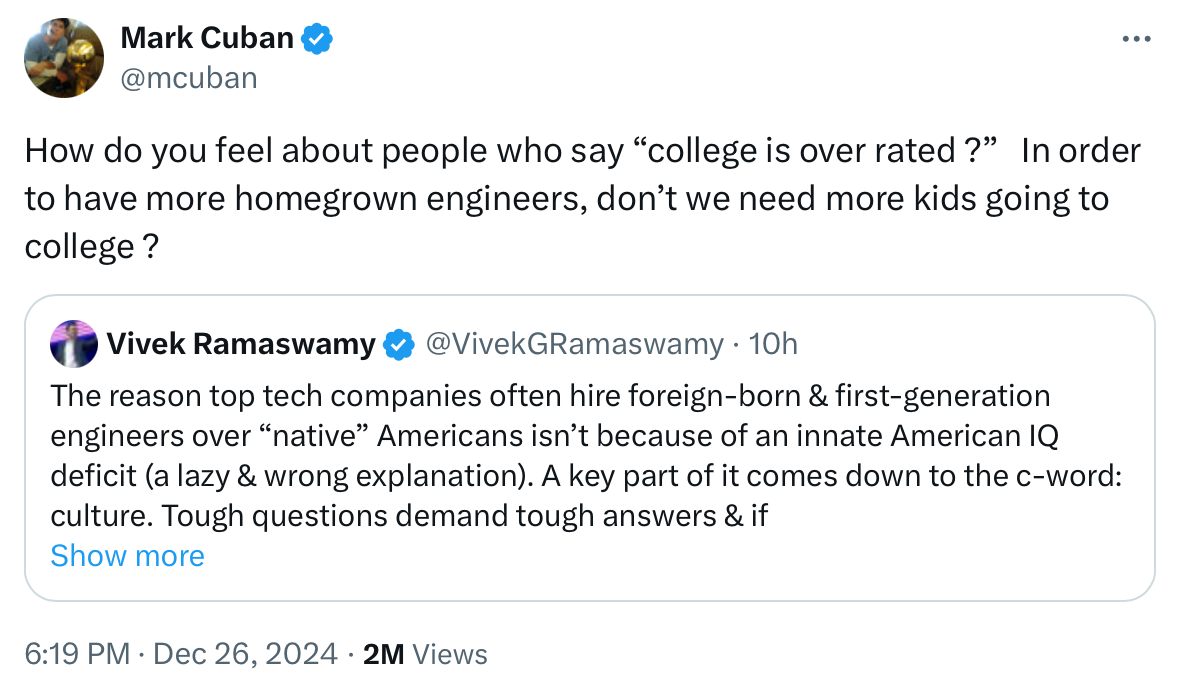This screenshot has width=1186, height=694.
Task: Click the Views label beside 2M
Action: (450, 655)
